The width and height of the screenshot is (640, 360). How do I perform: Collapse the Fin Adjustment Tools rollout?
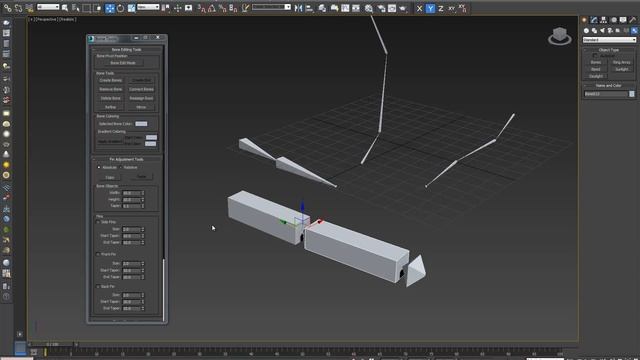127,160
